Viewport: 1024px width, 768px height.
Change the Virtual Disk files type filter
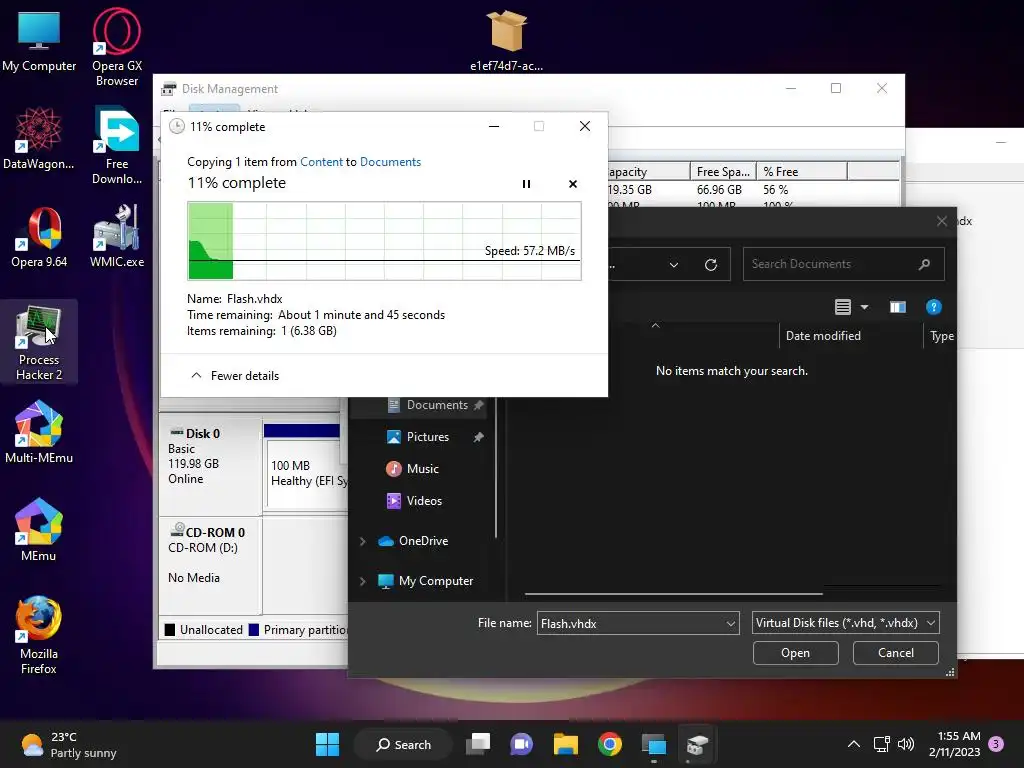(846, 623)
